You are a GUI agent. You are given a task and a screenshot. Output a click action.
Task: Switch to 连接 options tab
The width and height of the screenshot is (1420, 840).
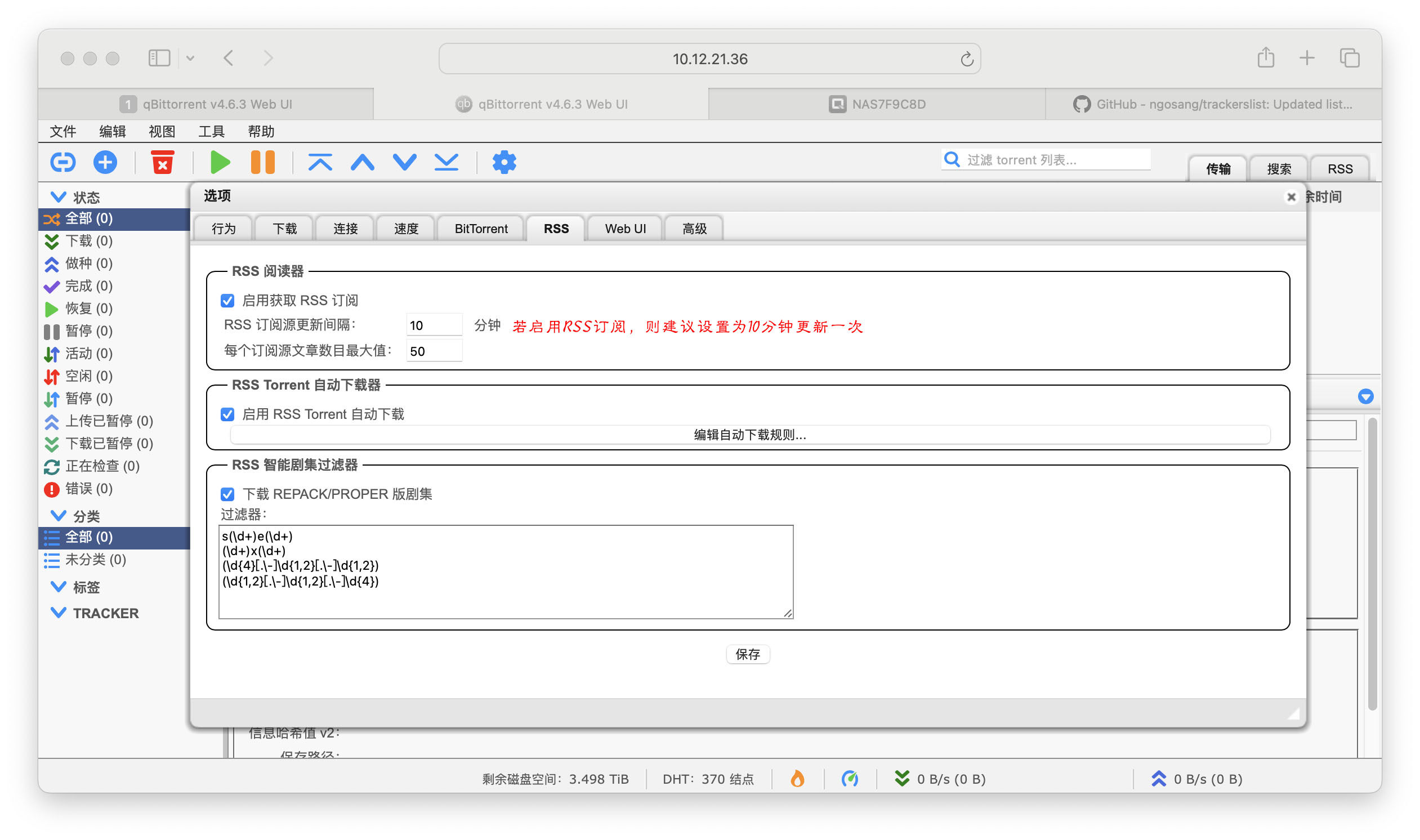click(345, 228)
